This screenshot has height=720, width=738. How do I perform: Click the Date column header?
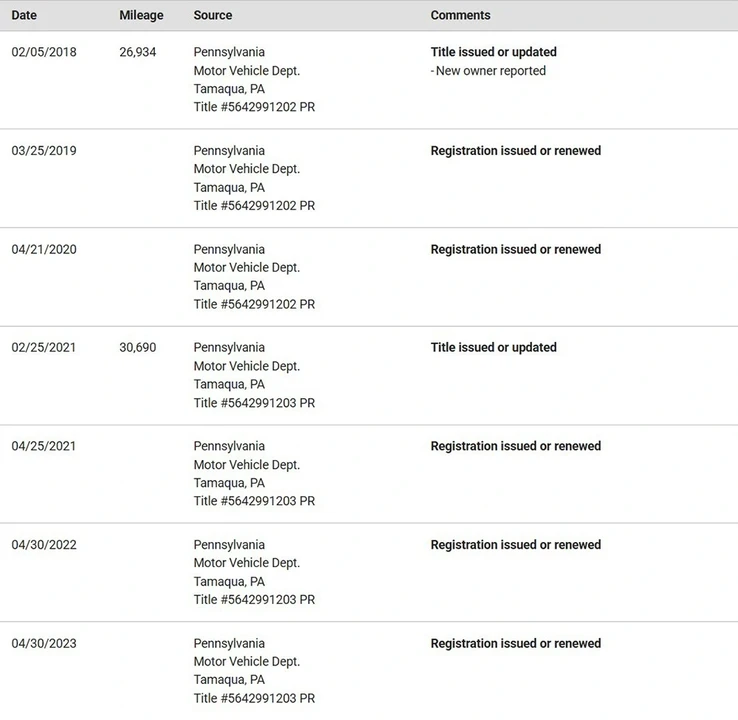(24, 15)
